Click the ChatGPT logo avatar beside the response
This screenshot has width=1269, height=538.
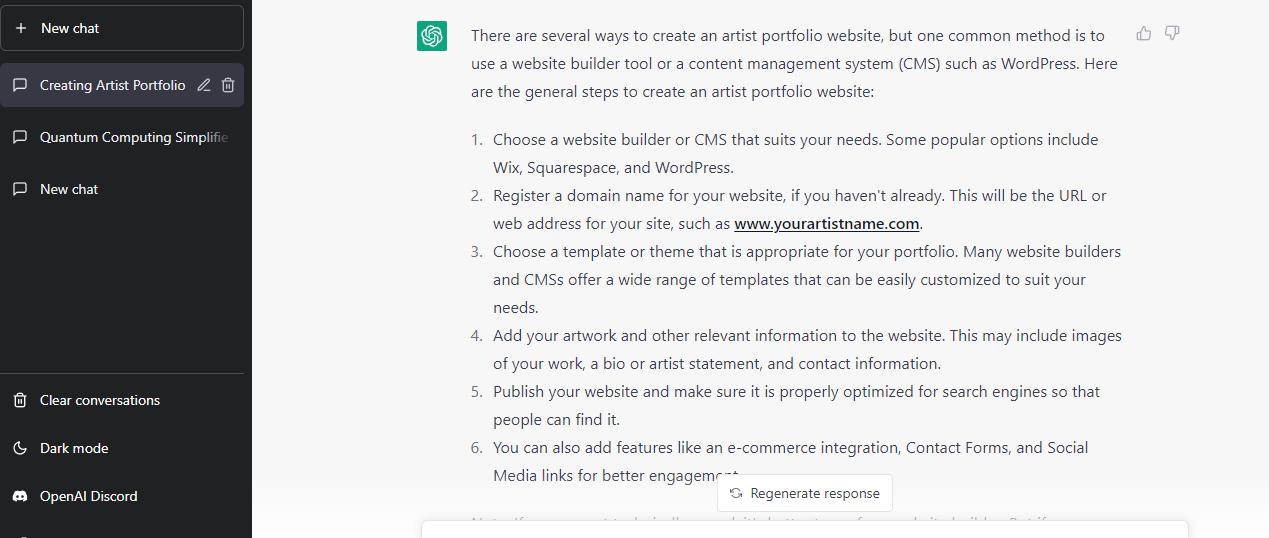coord(432,36)
